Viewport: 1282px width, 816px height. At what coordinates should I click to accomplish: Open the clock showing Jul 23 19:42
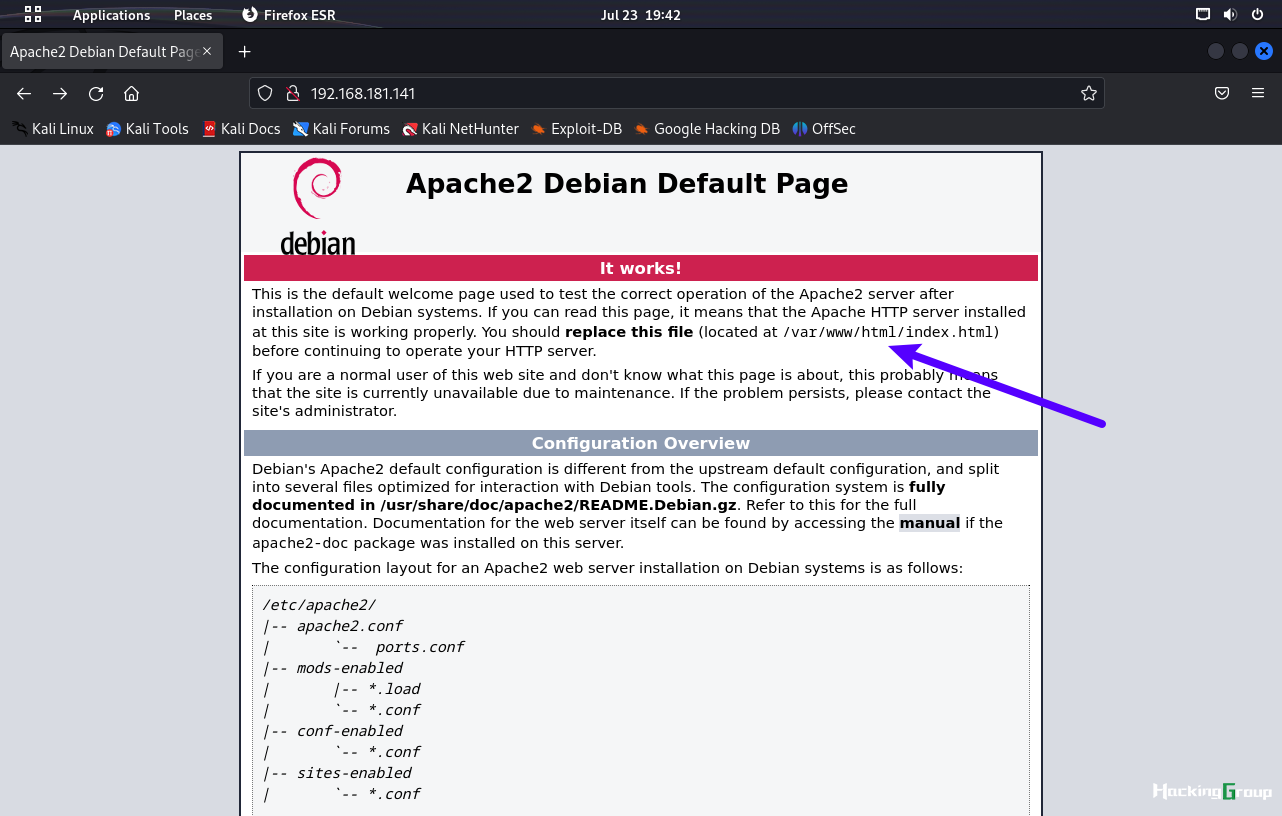tap(641, 15)
